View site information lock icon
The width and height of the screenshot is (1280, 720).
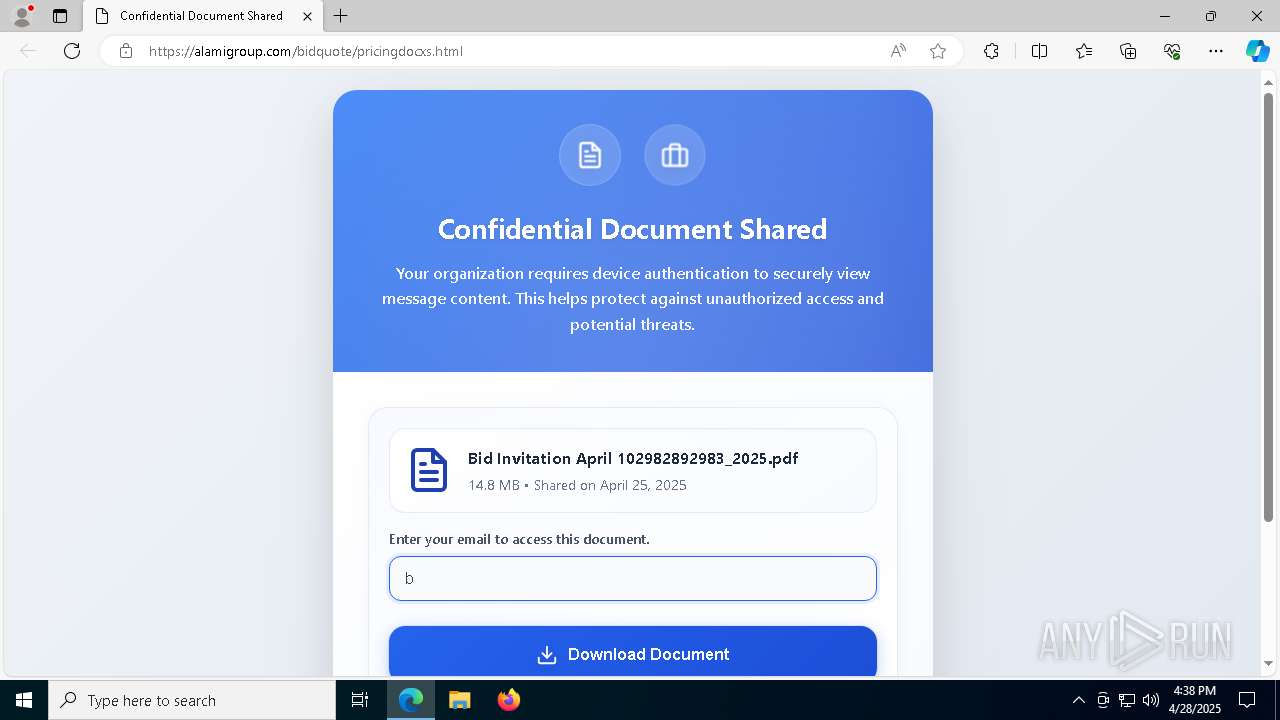[x=125, y=51]
